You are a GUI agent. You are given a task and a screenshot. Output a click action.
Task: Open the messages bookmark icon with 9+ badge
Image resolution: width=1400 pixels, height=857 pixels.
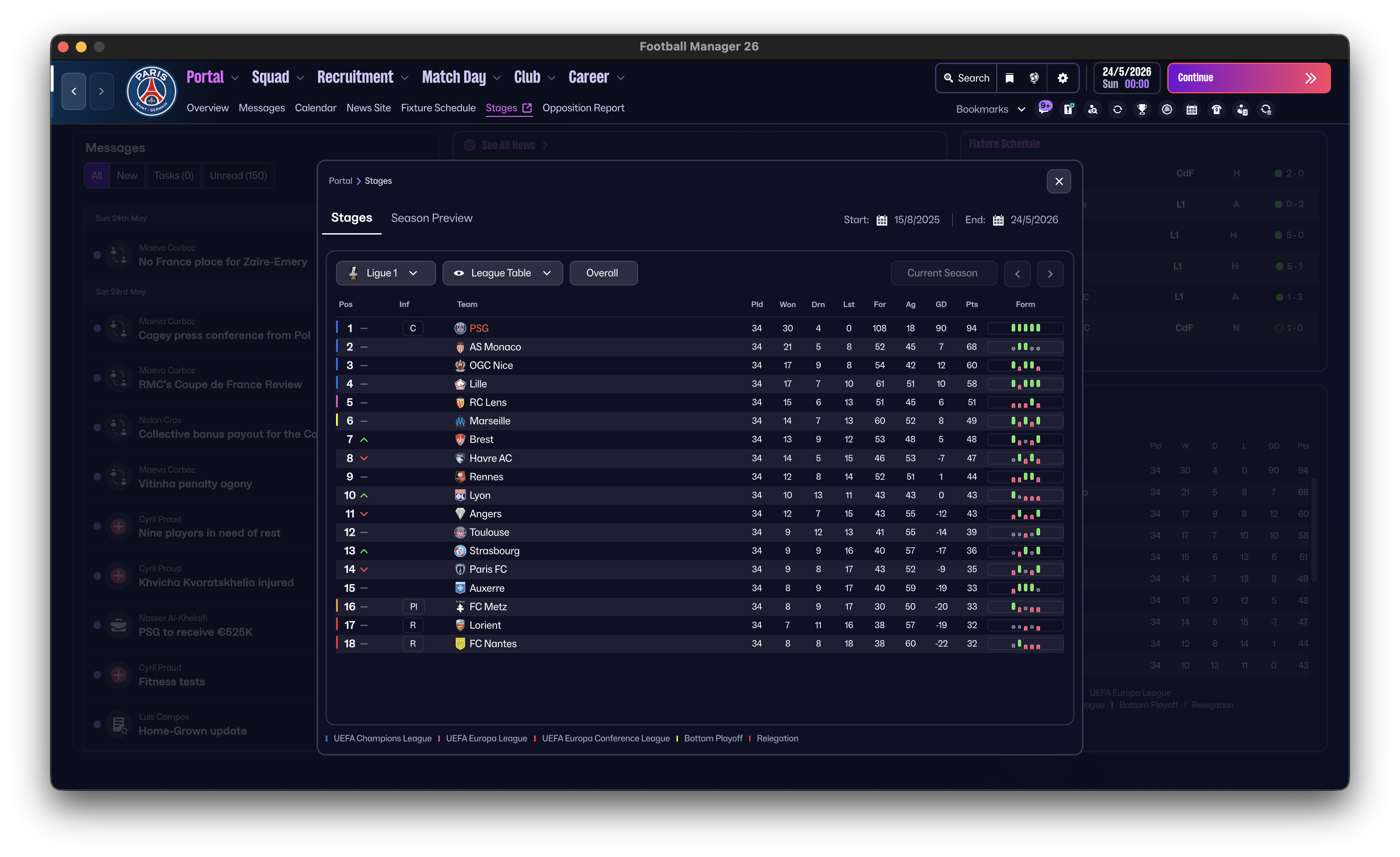(x=1044, y=109)
